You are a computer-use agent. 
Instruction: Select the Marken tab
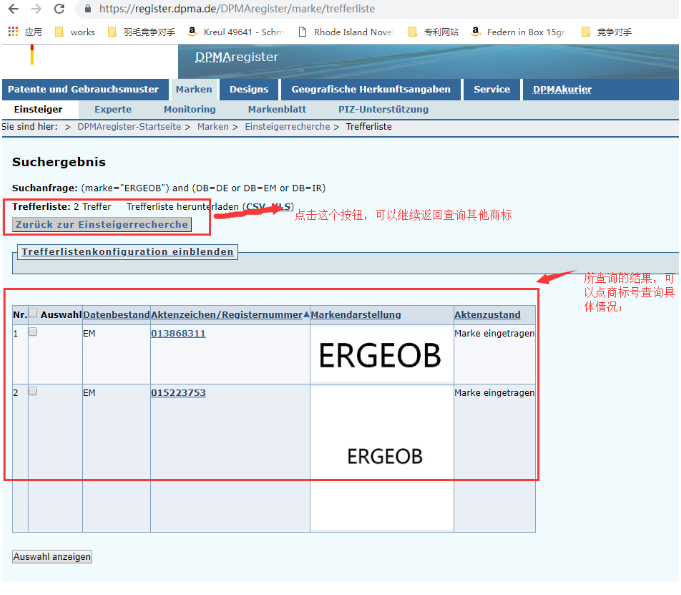194,89
